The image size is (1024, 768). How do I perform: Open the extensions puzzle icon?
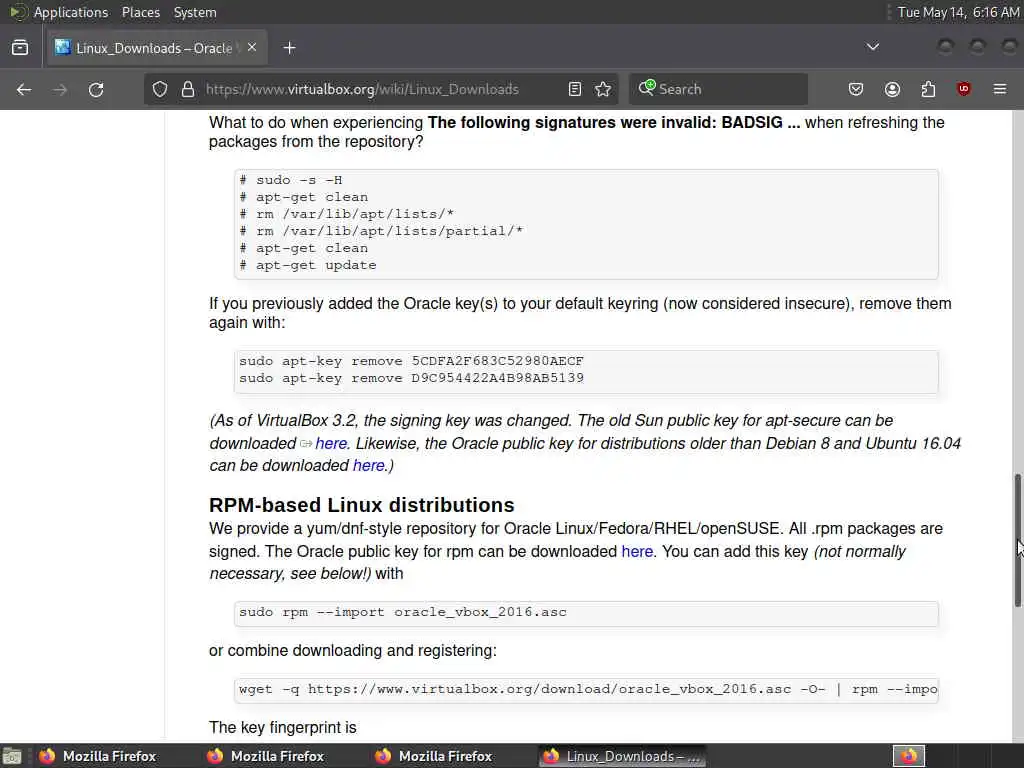click(928, 89)
